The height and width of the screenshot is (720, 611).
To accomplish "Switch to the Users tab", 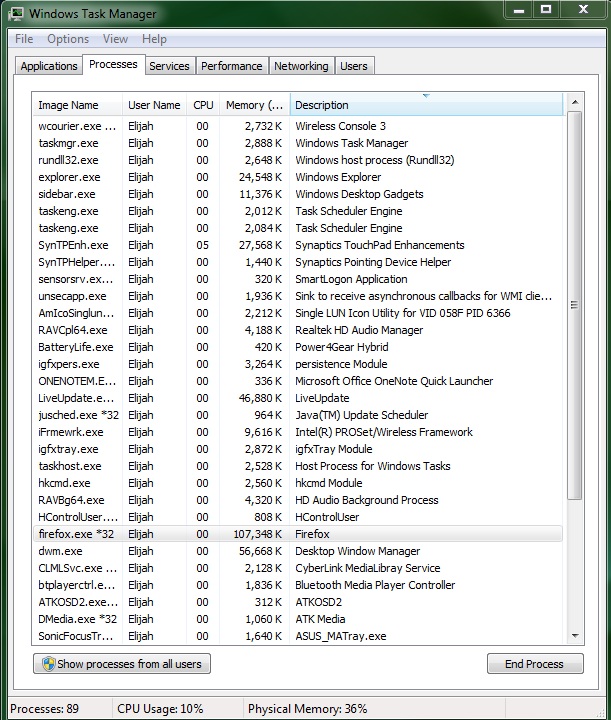I will pos(354,66).
